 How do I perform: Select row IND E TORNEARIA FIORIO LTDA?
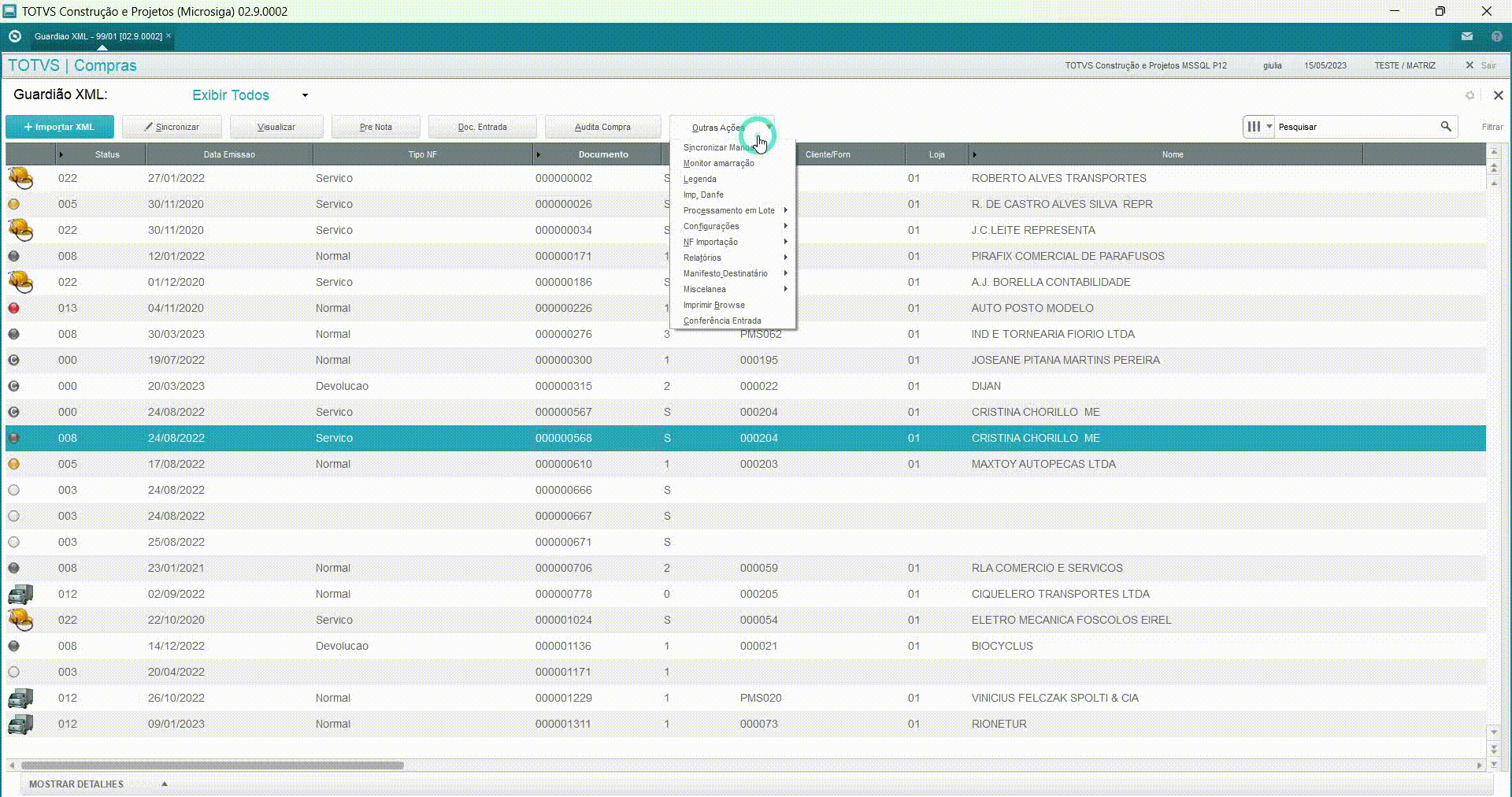pyautogui.click(x=745, y=334)
